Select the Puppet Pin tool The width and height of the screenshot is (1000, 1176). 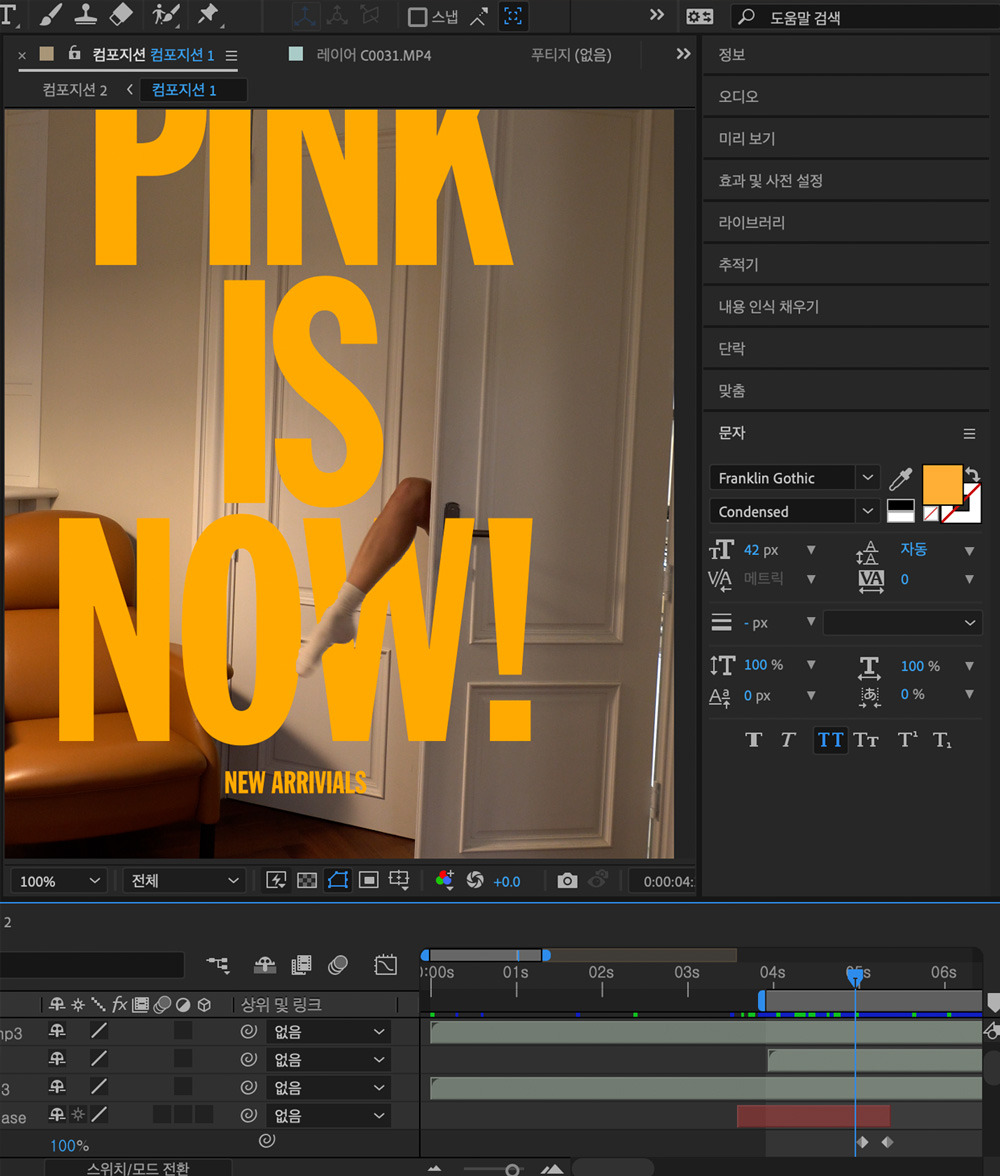coord(209,14)
